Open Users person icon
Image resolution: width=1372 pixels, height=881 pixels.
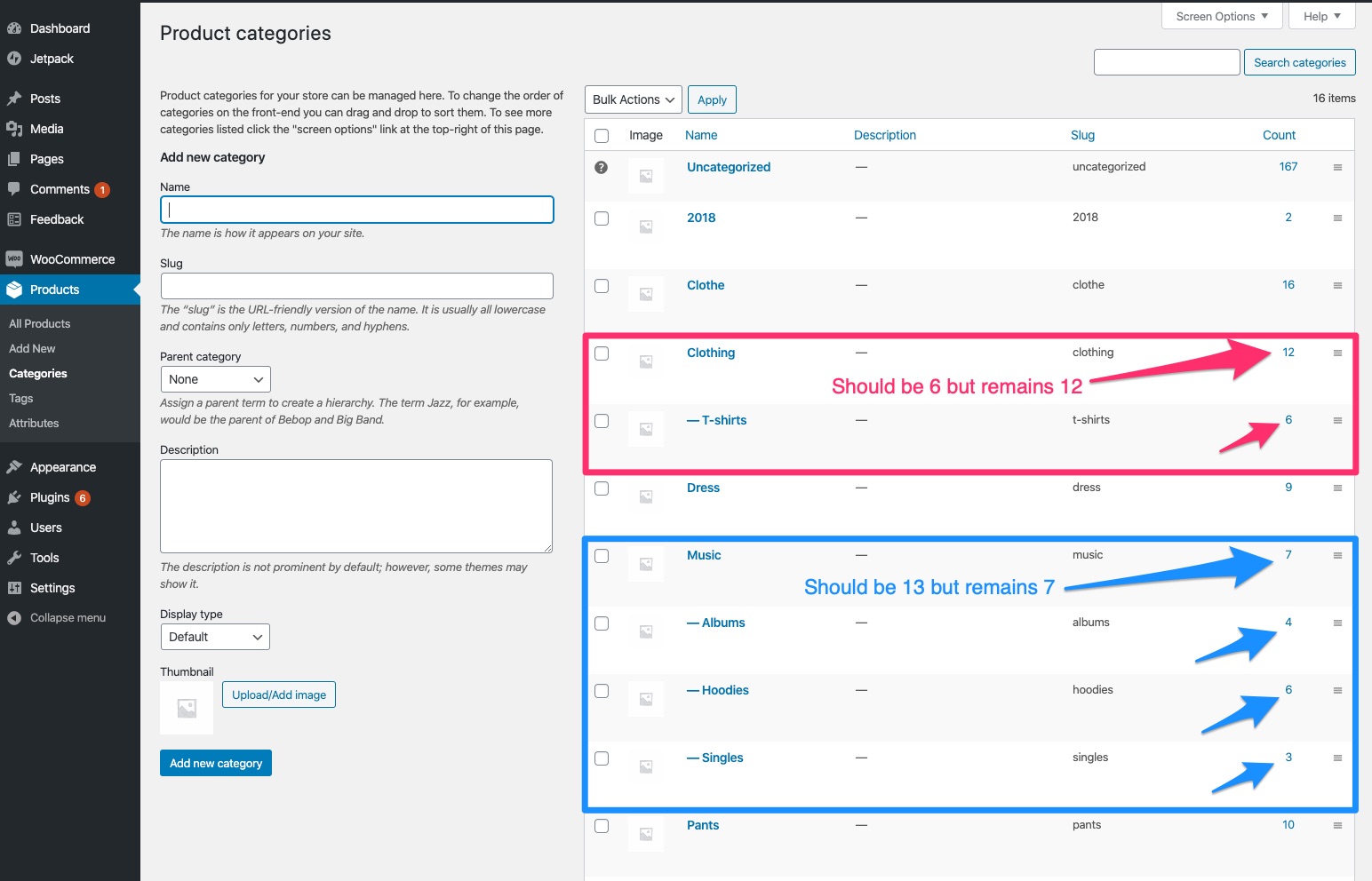14,528
